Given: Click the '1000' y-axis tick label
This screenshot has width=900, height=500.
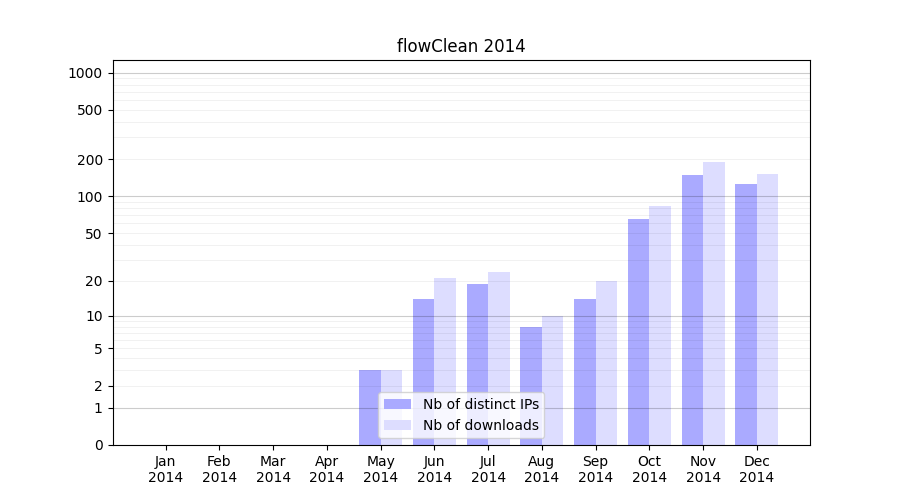Looking at the screenshot, I should [85, 73].
